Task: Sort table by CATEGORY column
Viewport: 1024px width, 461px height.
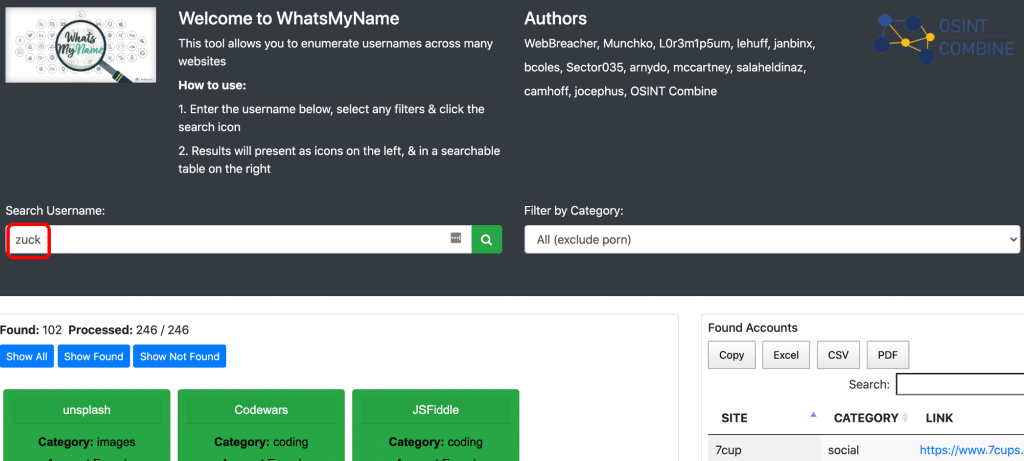Action: pos(872,418)
